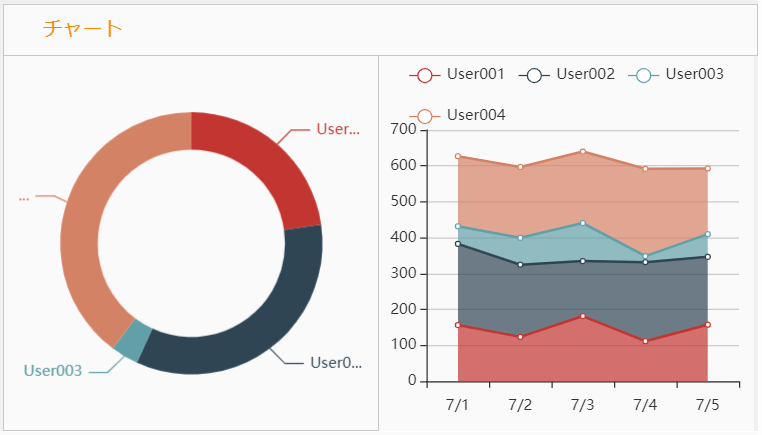Toggle User001 series in the legend

pos(475,74)
